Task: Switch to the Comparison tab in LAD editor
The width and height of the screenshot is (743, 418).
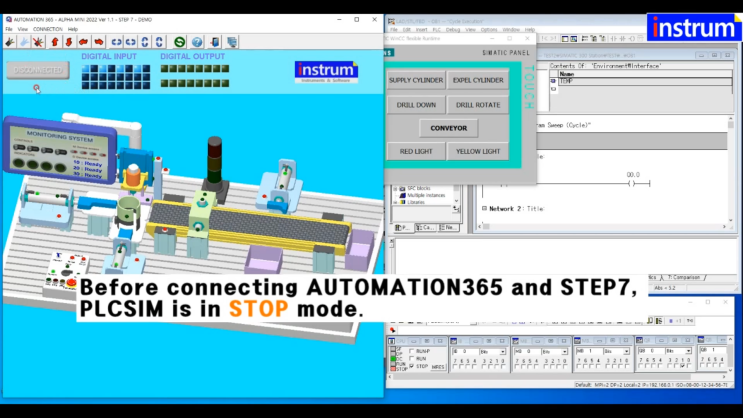Action: click(684, 277)
